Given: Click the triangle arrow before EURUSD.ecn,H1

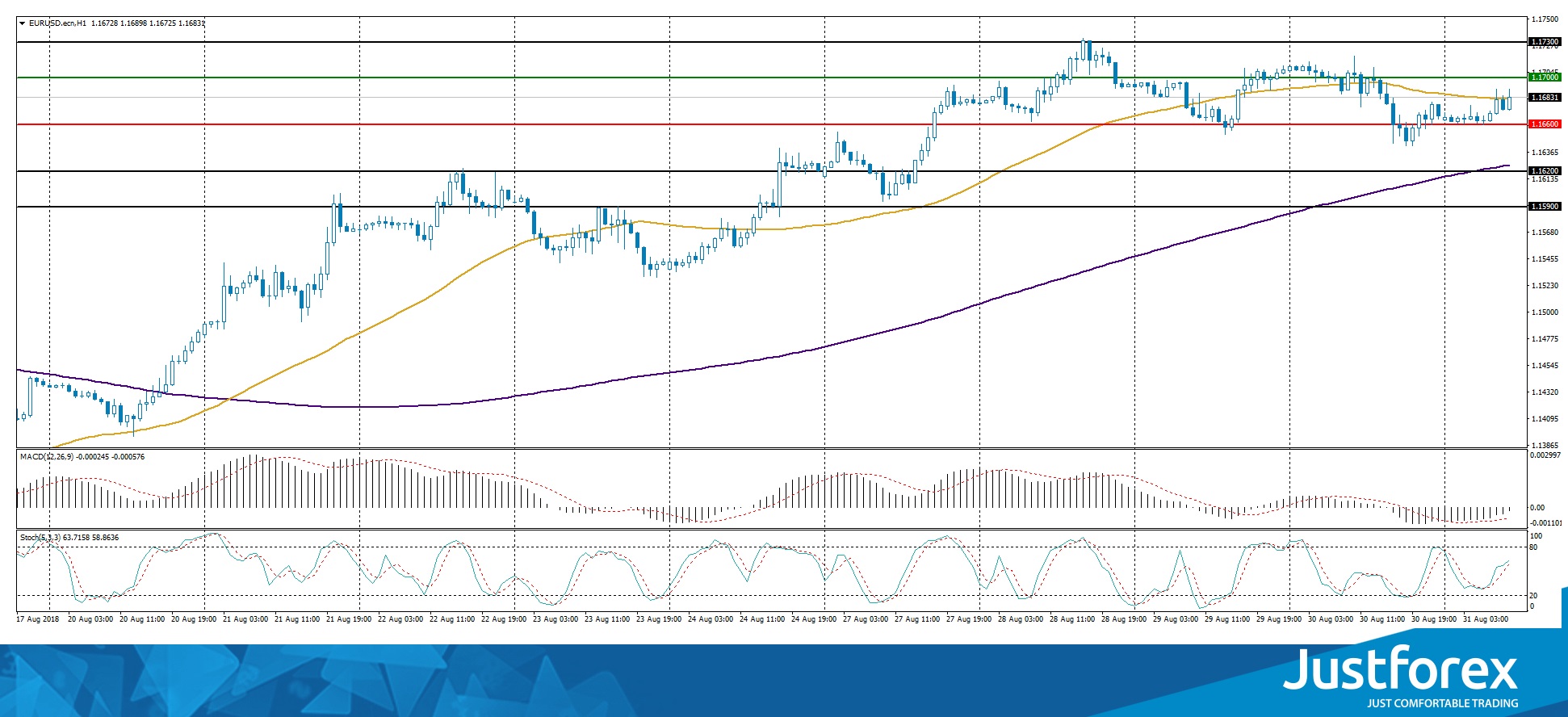Looking at the screenshot, I should click(23, 23).
